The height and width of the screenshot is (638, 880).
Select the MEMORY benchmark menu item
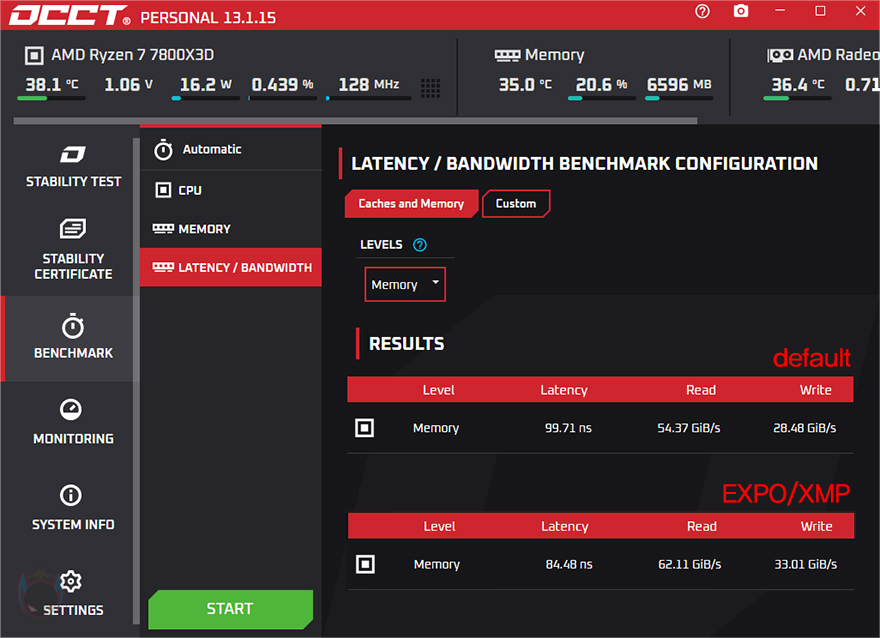pyautogui.click(x=231, y=229)
